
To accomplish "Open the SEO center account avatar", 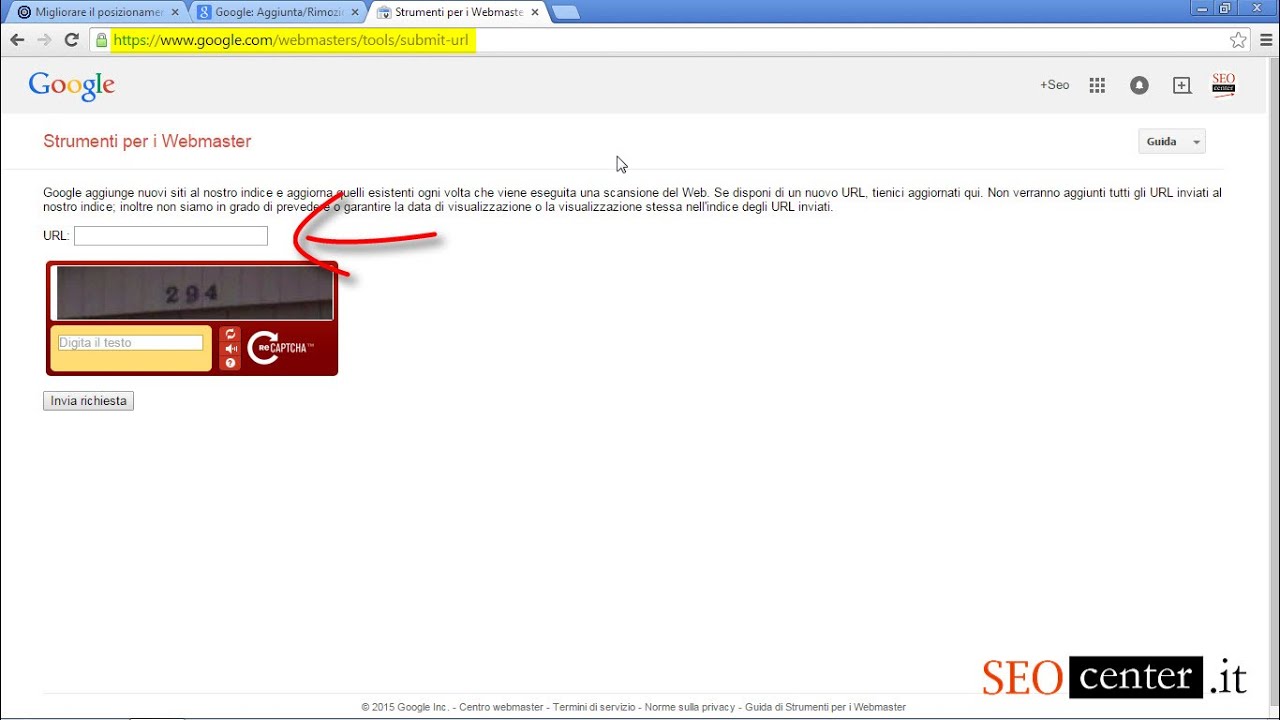I will [x=1224, y=85].
